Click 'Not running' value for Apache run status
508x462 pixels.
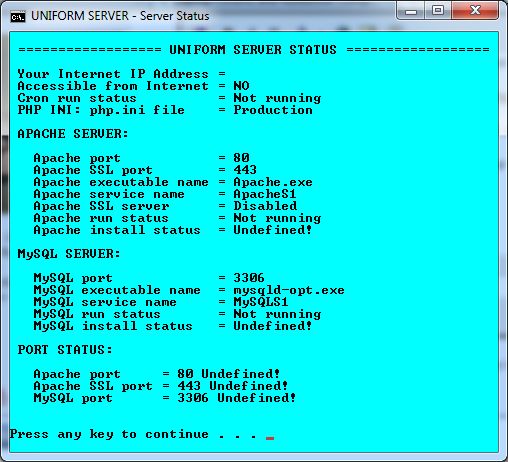[x=277, y=218]
